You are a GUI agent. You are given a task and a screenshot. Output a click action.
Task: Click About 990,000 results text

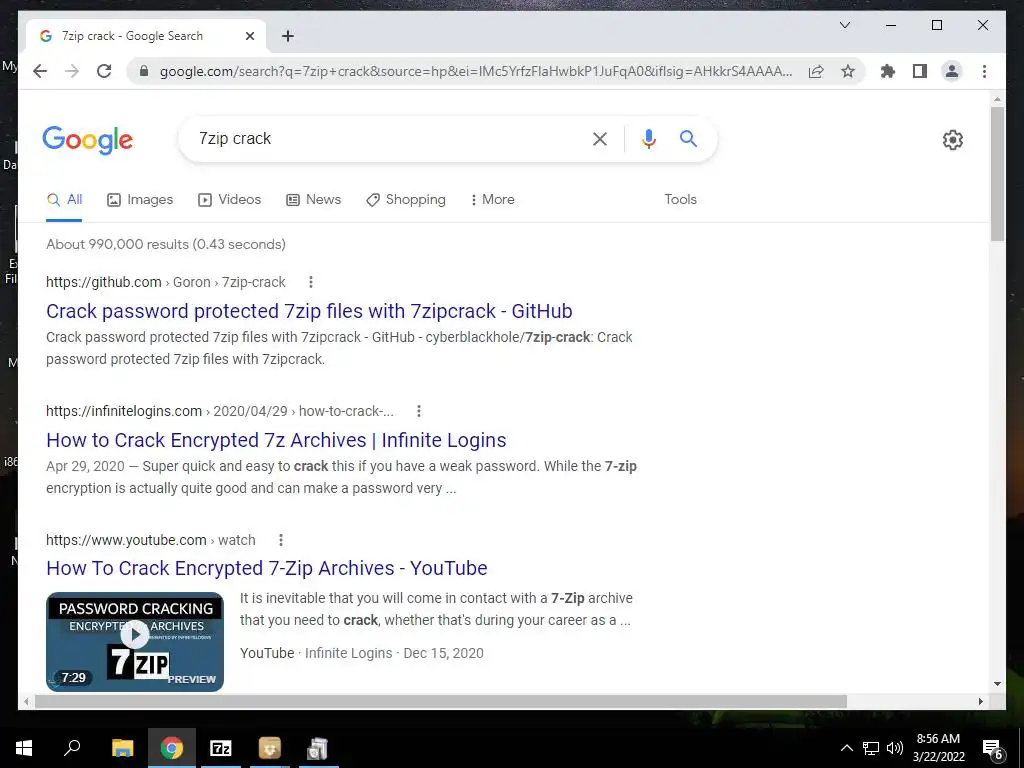[166, 244]
